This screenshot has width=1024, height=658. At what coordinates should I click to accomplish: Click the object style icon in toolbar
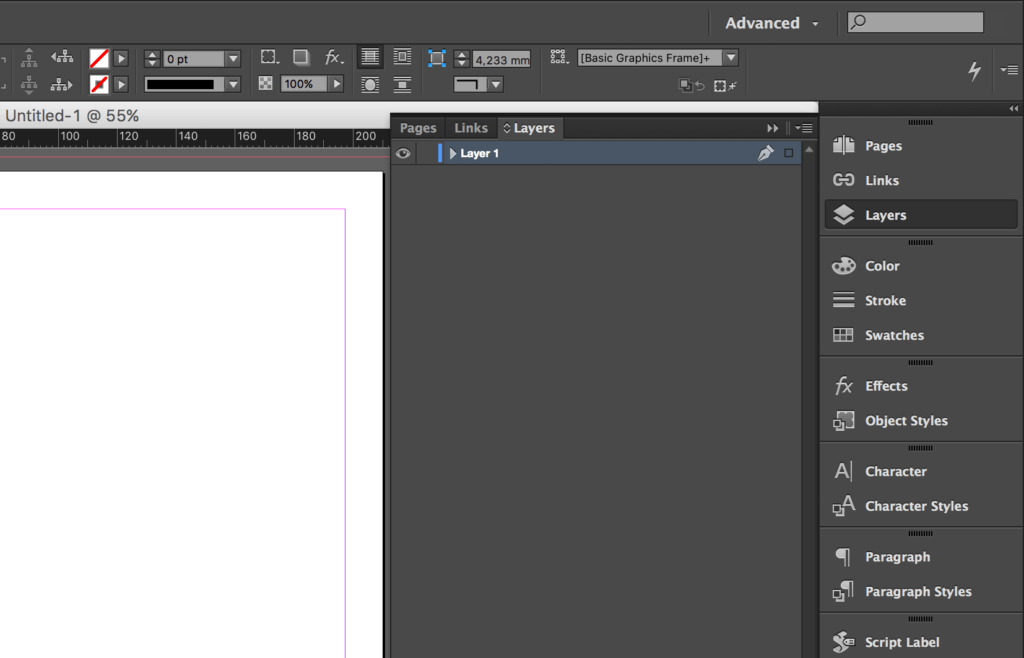pyautogui.click(x=558, y=57)
